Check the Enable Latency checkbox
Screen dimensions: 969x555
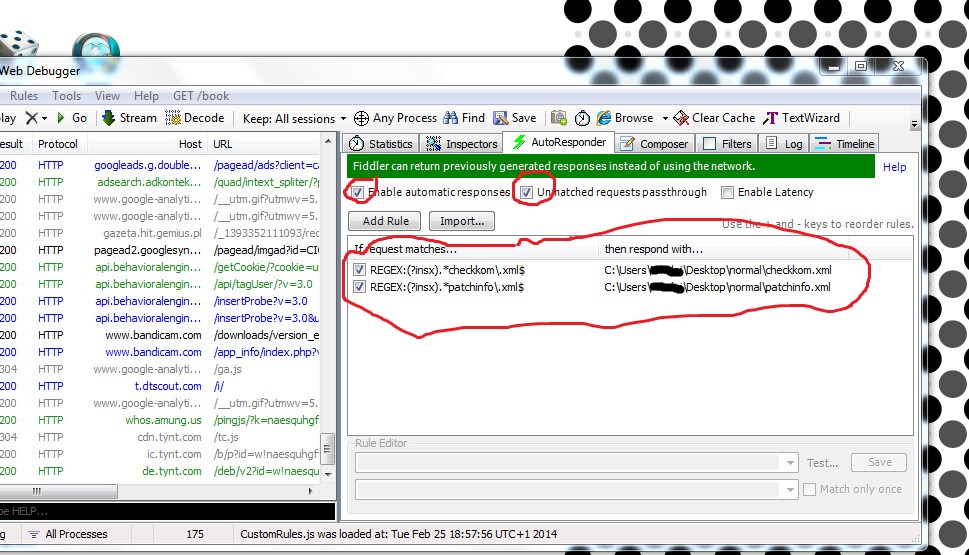(727, 192)
